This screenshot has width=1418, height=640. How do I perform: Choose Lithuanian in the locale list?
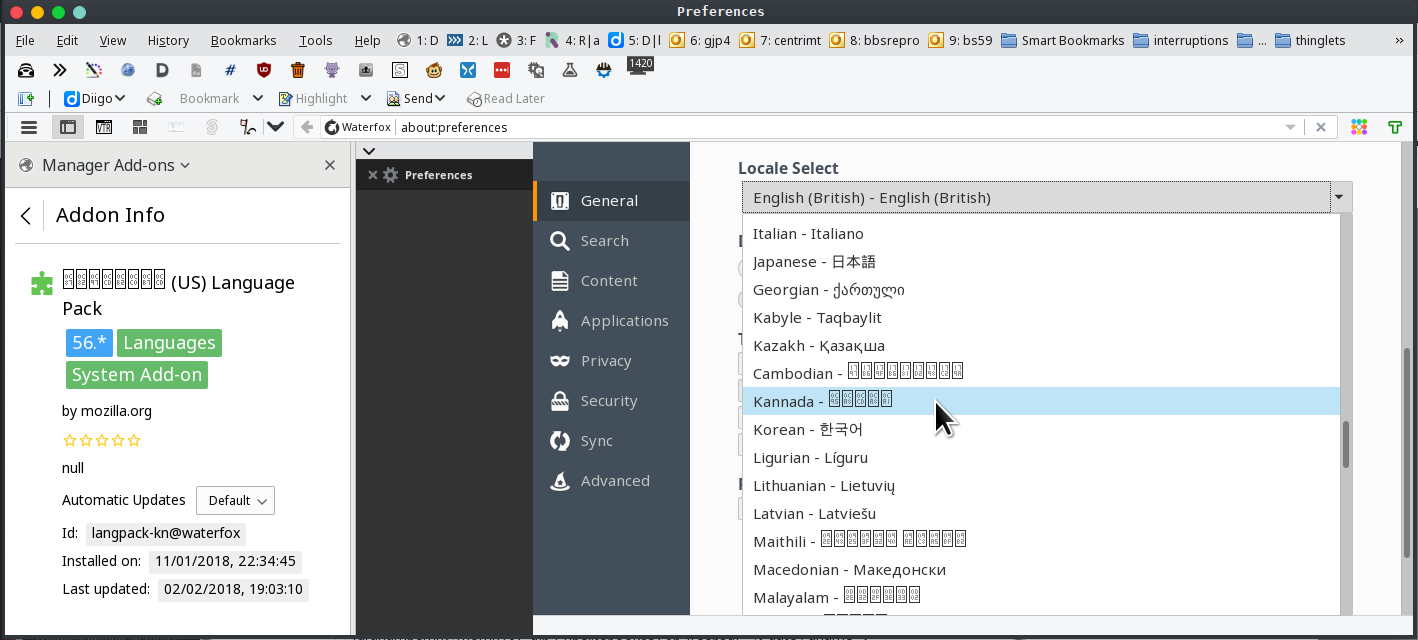pyautogui.click(x=1041, y=485)
